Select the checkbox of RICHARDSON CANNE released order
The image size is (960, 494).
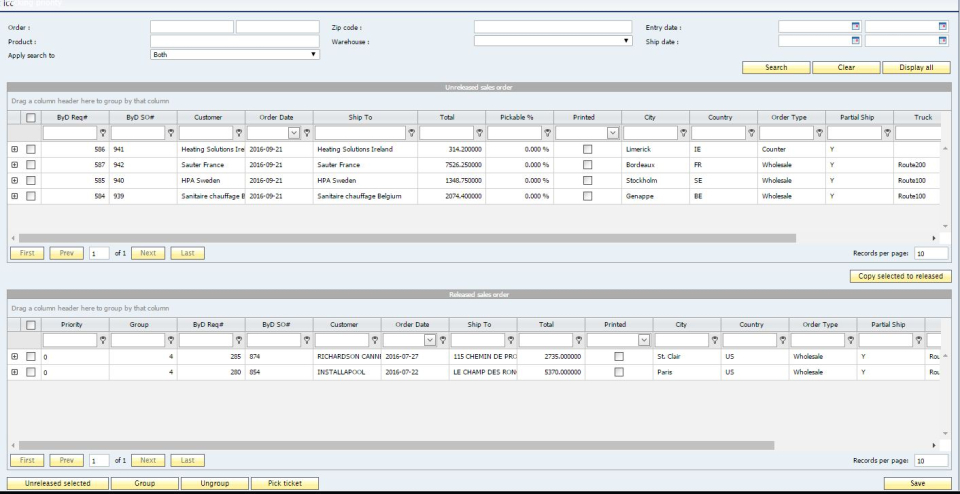[x=31, y=356]
